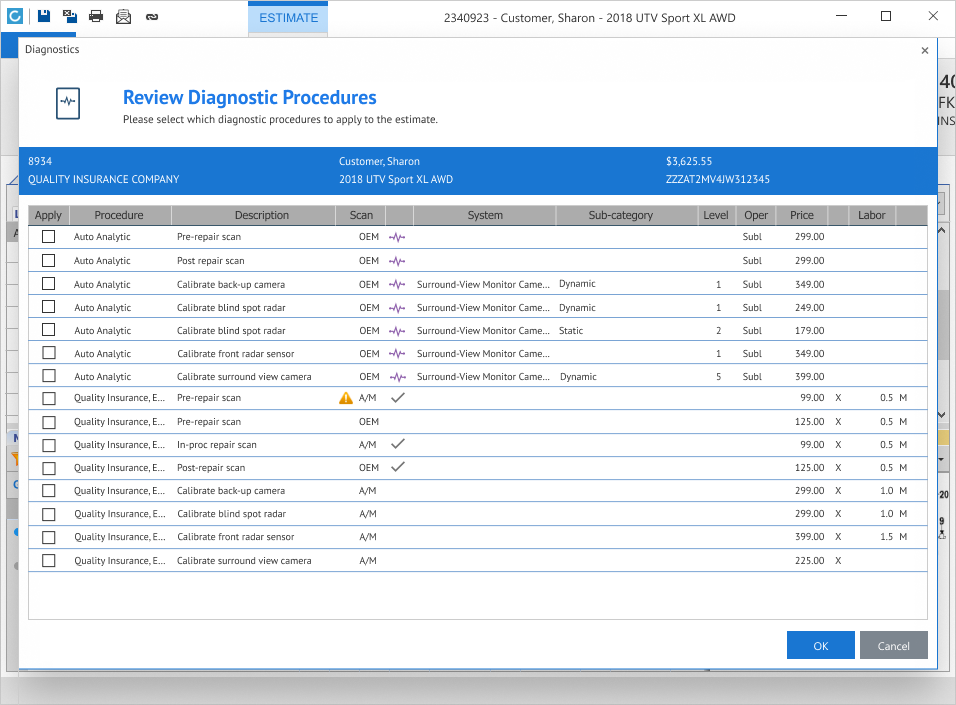The height and width of the screenshot is (705, 956).
Task: Click the Save and Close icon
Action: pyautogui.click(x=70, y=16)
